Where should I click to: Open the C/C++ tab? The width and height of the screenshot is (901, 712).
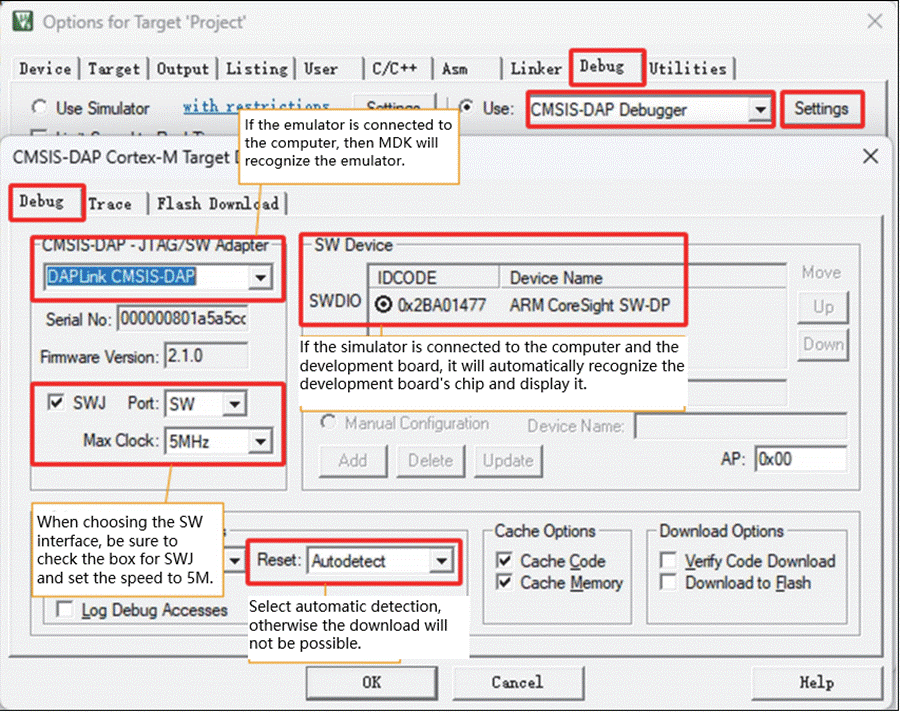point(398,69)
